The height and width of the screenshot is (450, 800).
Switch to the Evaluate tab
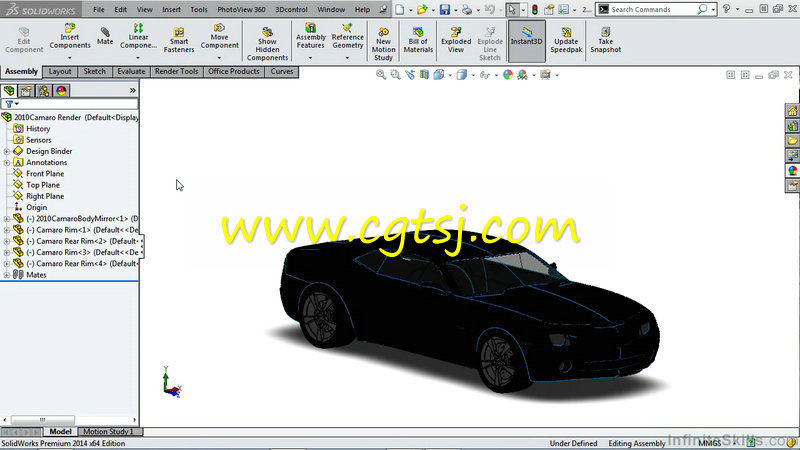[x=131, y=71]
